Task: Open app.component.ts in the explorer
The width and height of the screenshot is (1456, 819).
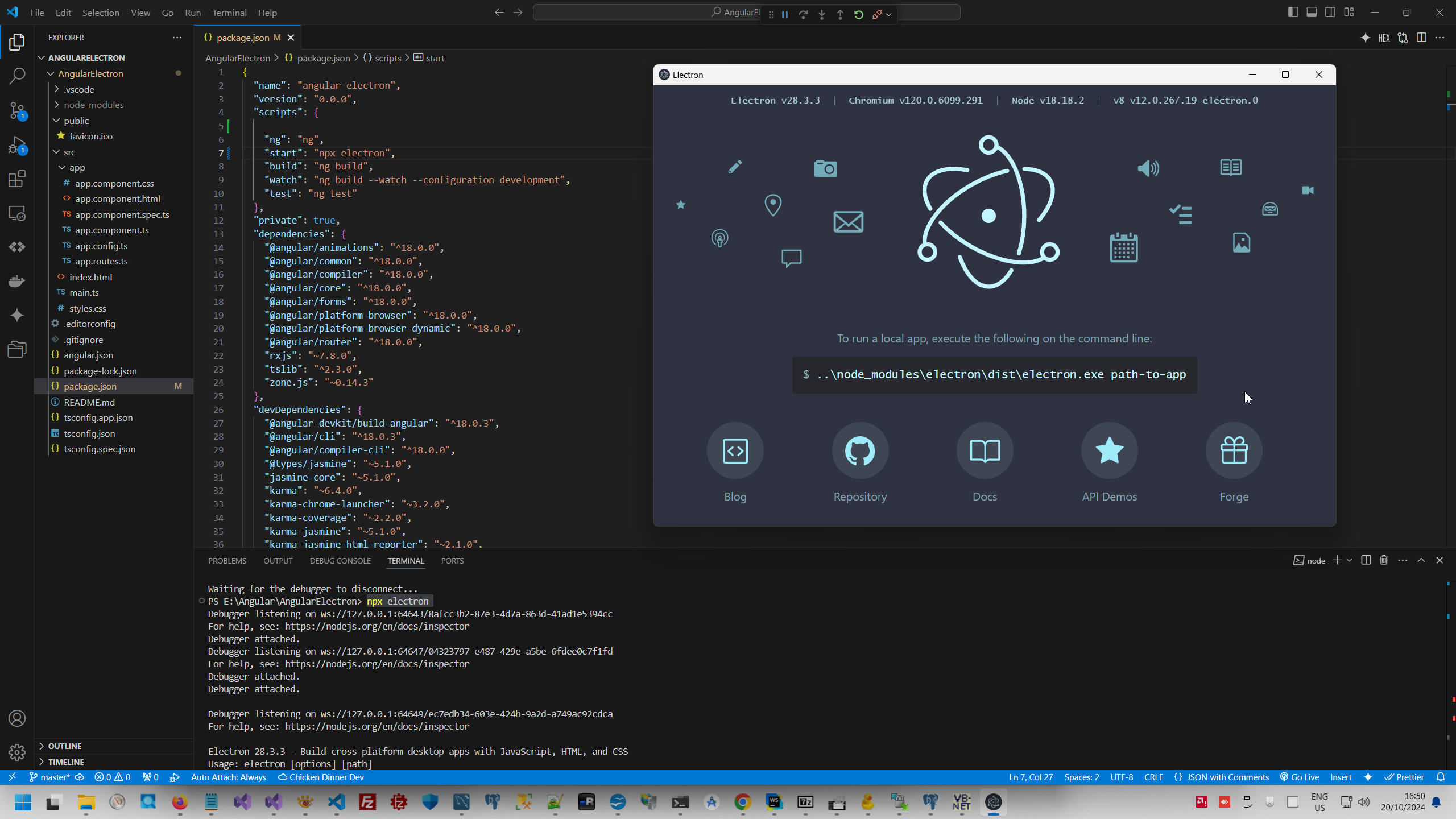Action: pyautogui.click(x=111, y=230)
